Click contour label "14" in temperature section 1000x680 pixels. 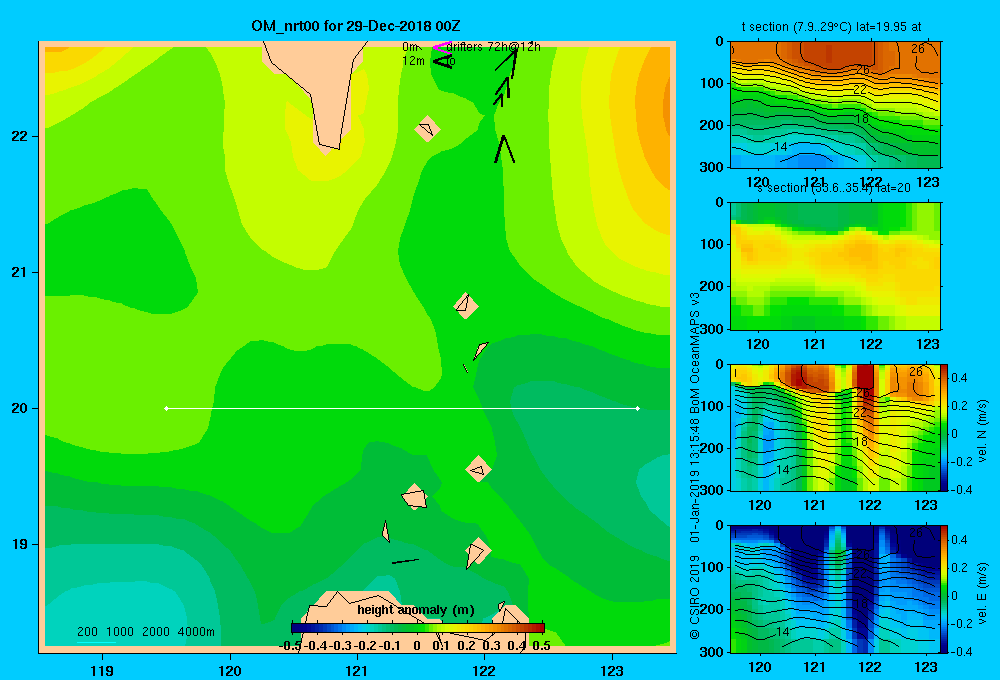click(x=781, y=147)
